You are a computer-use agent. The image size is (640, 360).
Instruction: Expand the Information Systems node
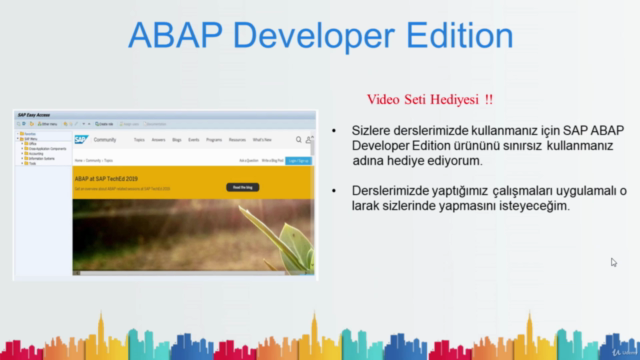click(x=22, y=158)
